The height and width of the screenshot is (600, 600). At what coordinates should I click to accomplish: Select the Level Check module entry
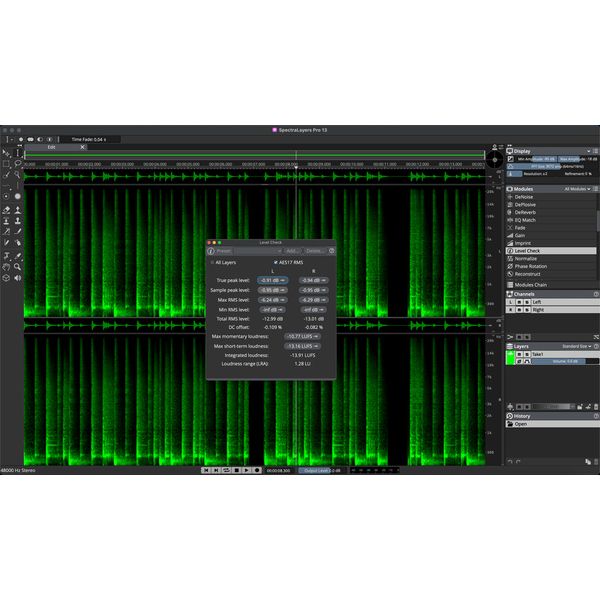(x=551, y=251)
